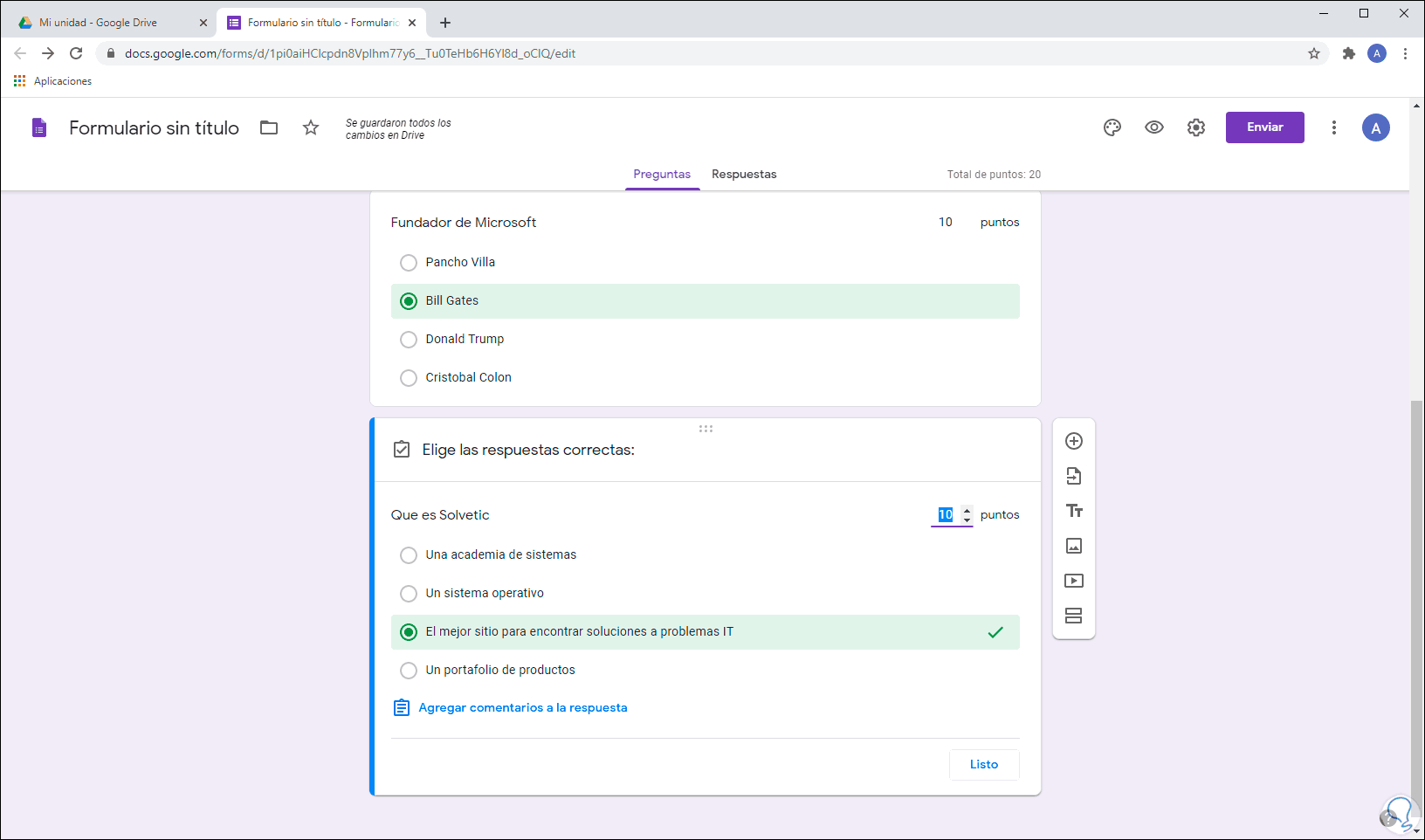Open a new browser tab
The height and width of the screenshot is (840, 1425).
point(445,23)
